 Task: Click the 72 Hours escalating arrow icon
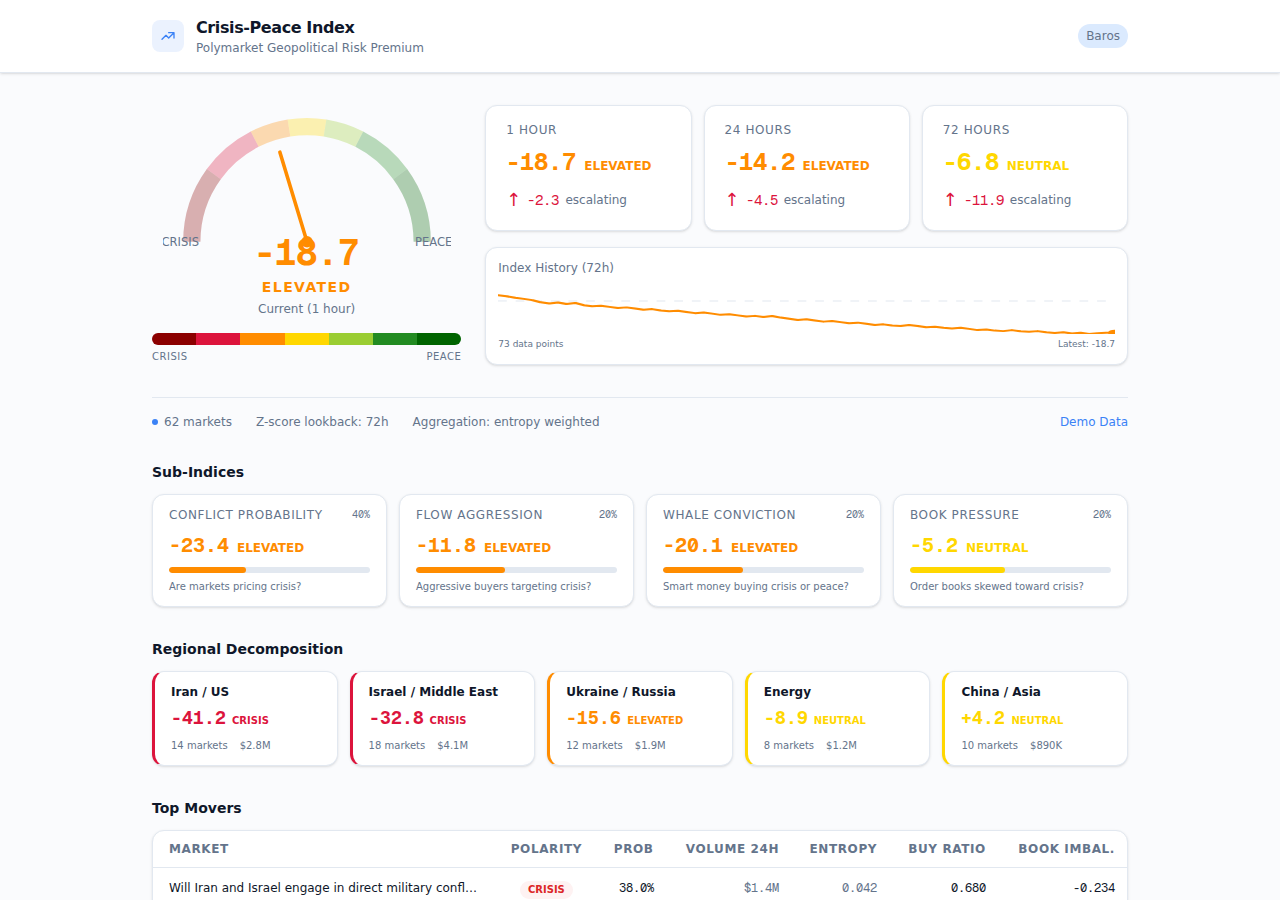(x=950, y=200)
